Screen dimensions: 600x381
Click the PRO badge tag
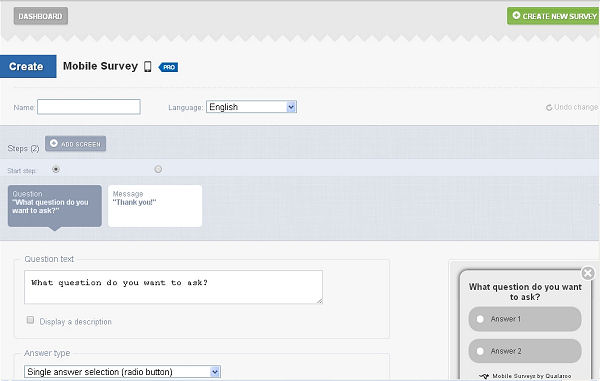(x=168, y=67)
